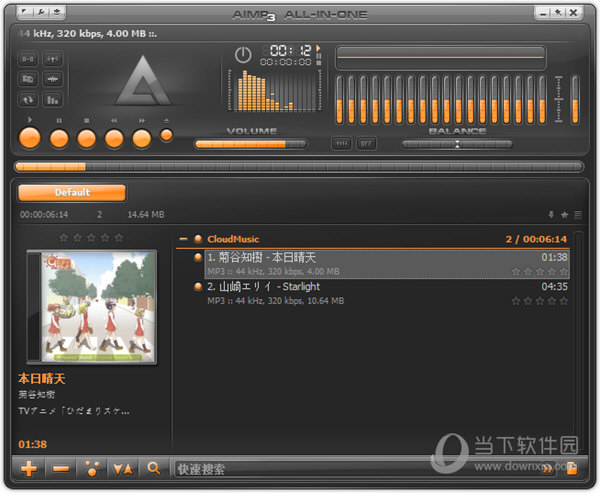Image resolution: width=600 pixels, height=493 pixels.
Task: Click the download arrow icon in playlist header
Action: pos(551,214)
